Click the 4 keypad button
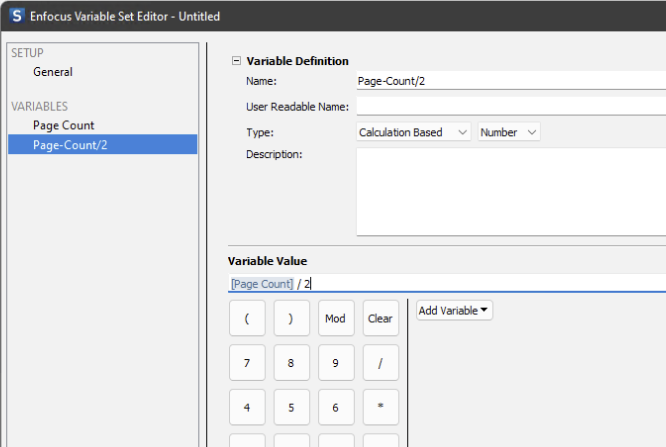The image size is (666, 447). 247,407
